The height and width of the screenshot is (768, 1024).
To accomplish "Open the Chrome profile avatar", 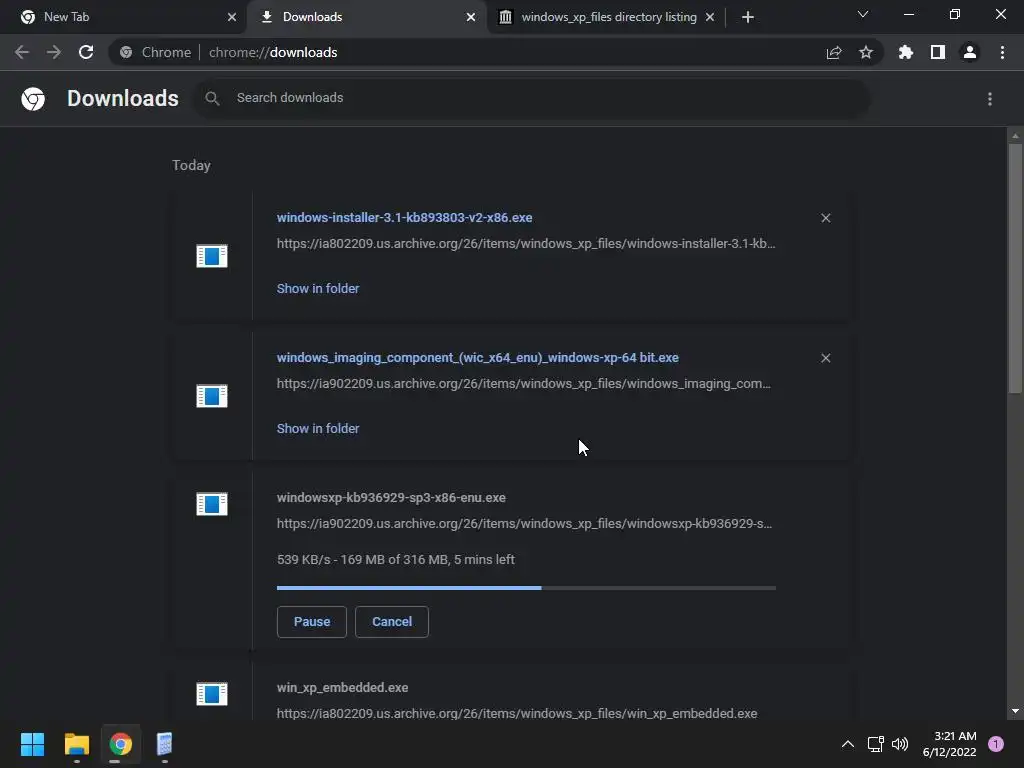I will coord(970,52).
